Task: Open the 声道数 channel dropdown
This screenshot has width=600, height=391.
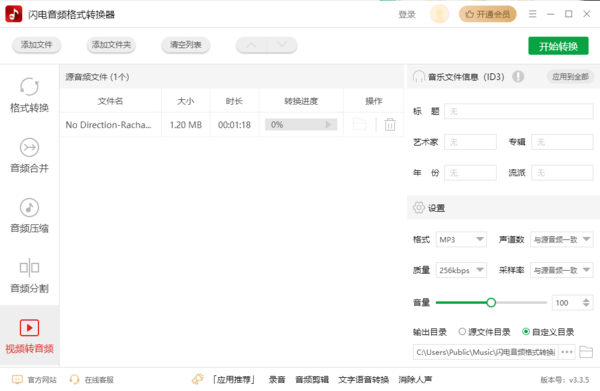Action: point(561,239)
